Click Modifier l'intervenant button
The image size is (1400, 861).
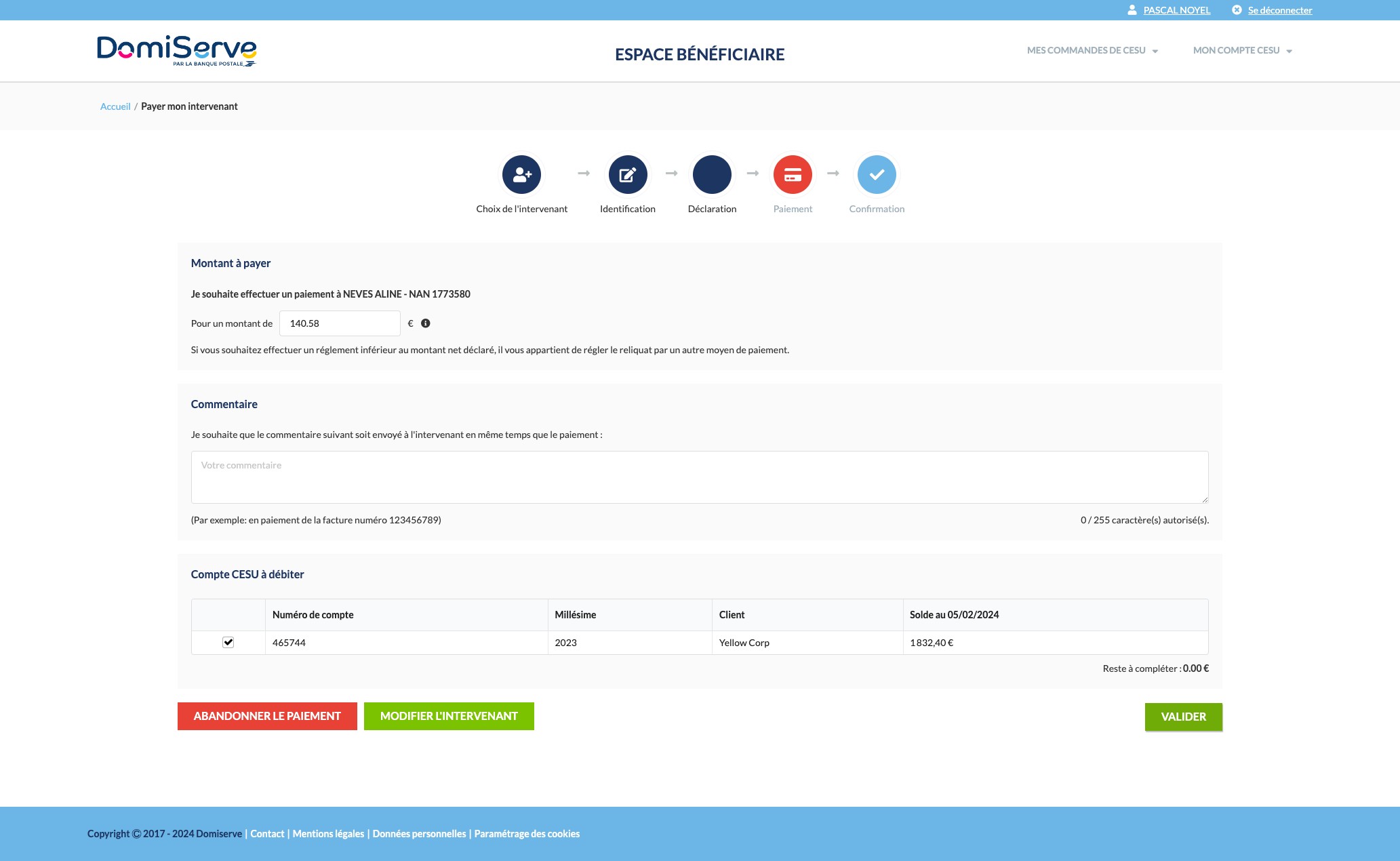click(x=449, y=716)
